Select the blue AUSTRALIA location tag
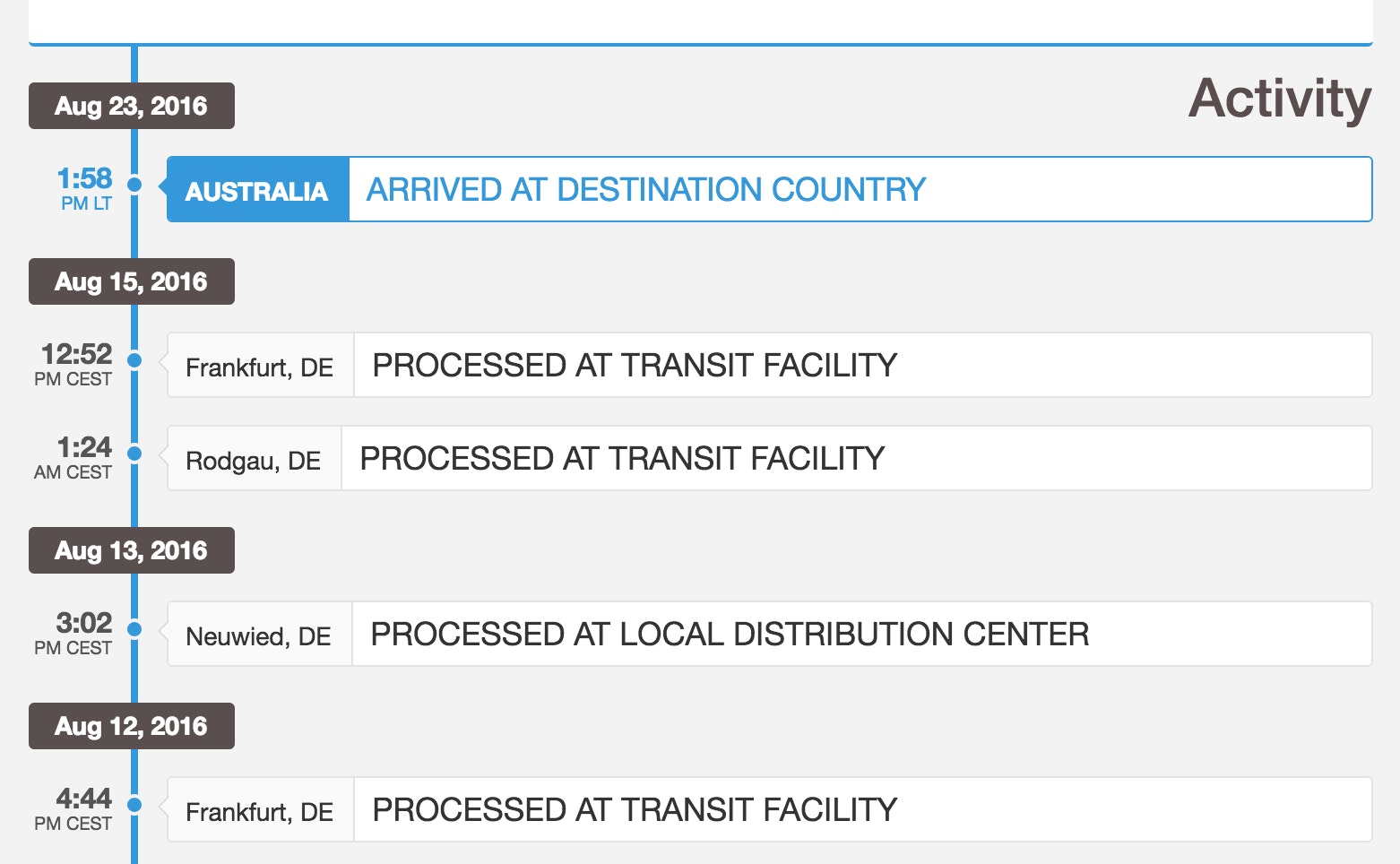 coord(257,190)
